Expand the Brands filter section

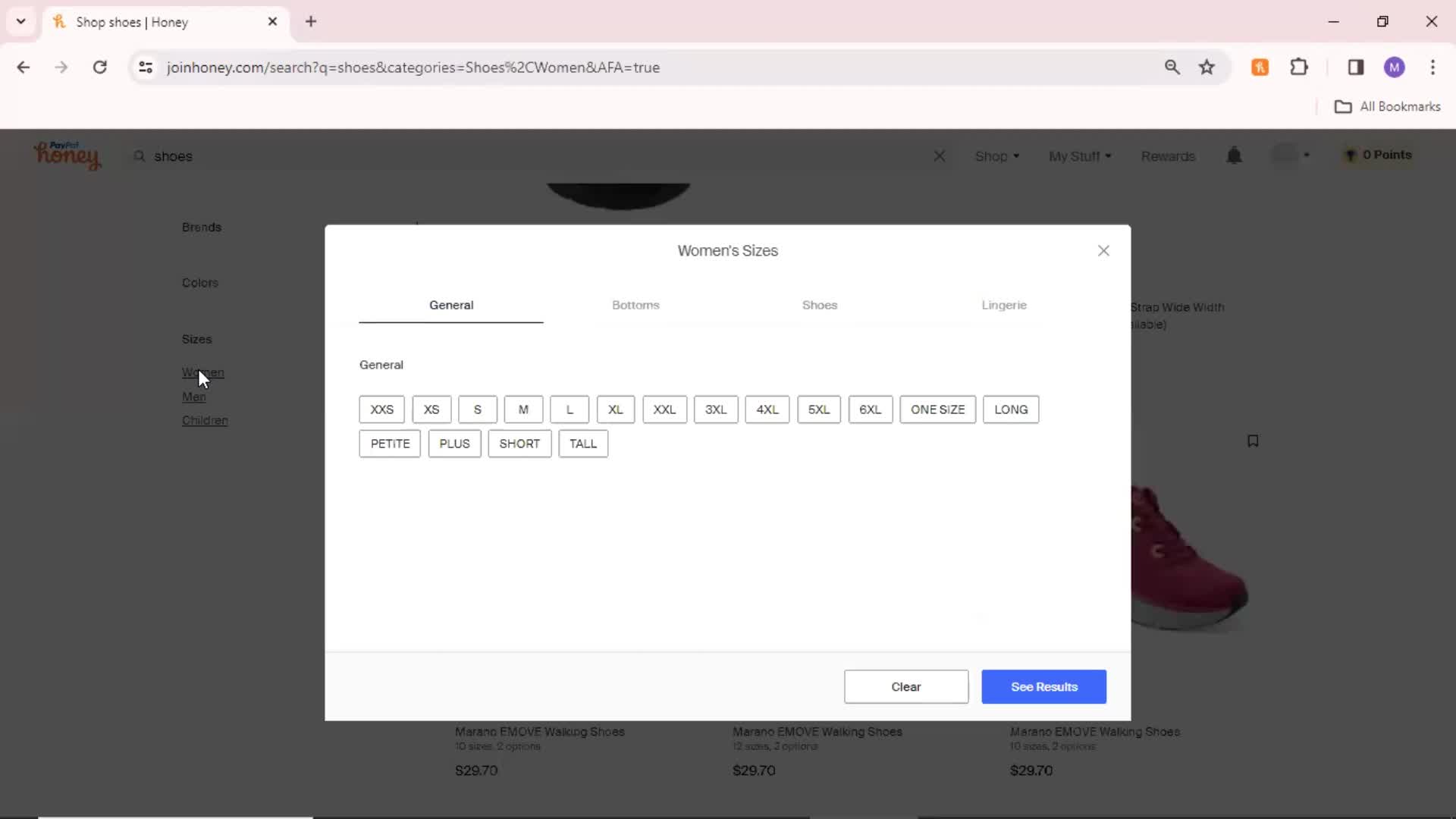pos(201,227)
